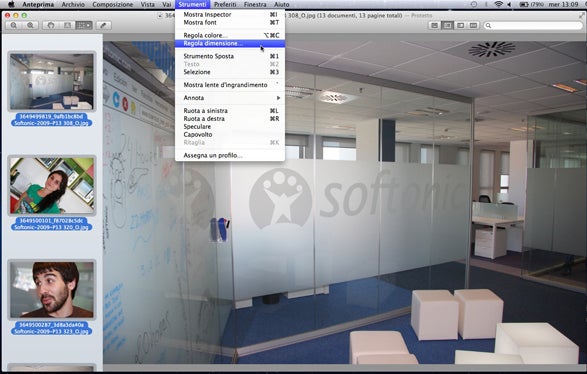The image size is (587, 374).
Task: Switch to content-only sidebar view button
Action: [434, 25]
